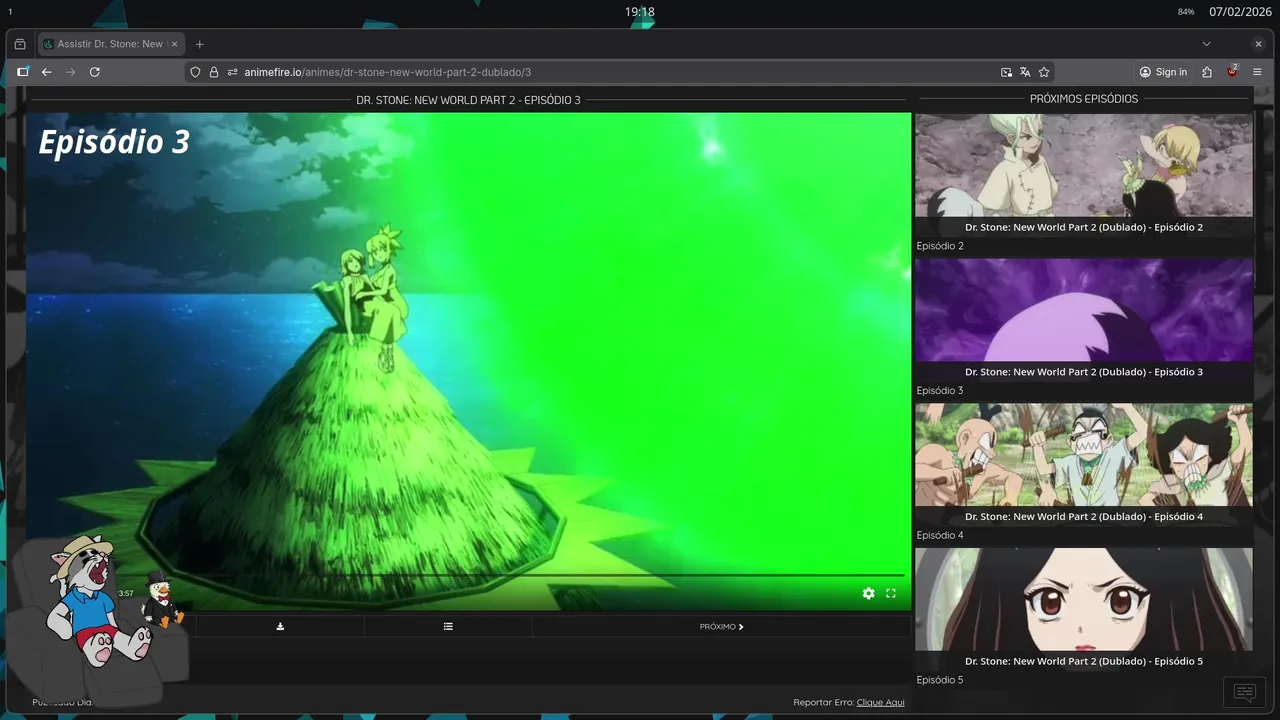Image resolution: width=1280 pixels, height=720 pixels.
Task: Click 'PRÓXIMOS EPISÓDIOS' heading
Action: 1084,99
